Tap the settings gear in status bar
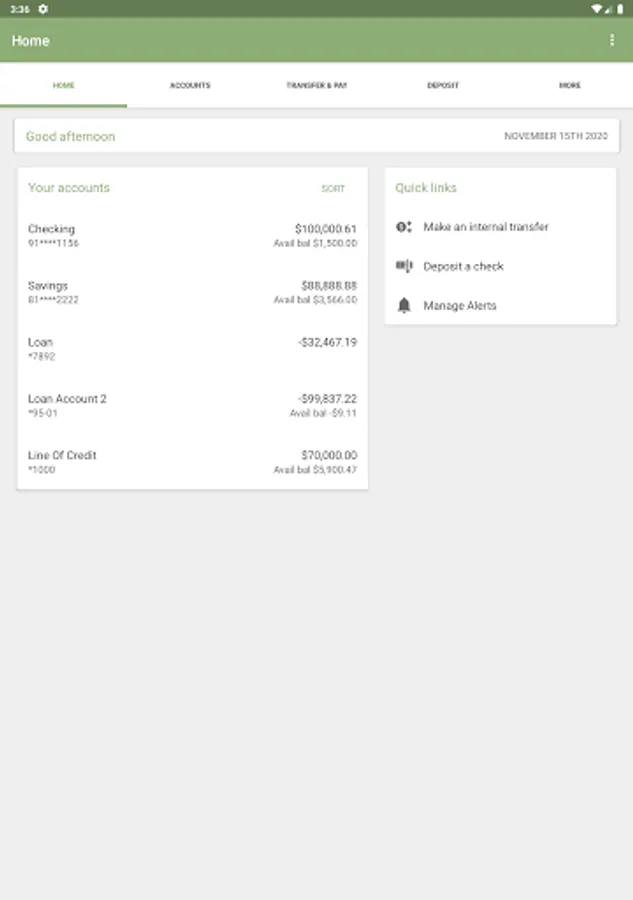The width and height of the screenshot is (633, 900). pos(43,8)
